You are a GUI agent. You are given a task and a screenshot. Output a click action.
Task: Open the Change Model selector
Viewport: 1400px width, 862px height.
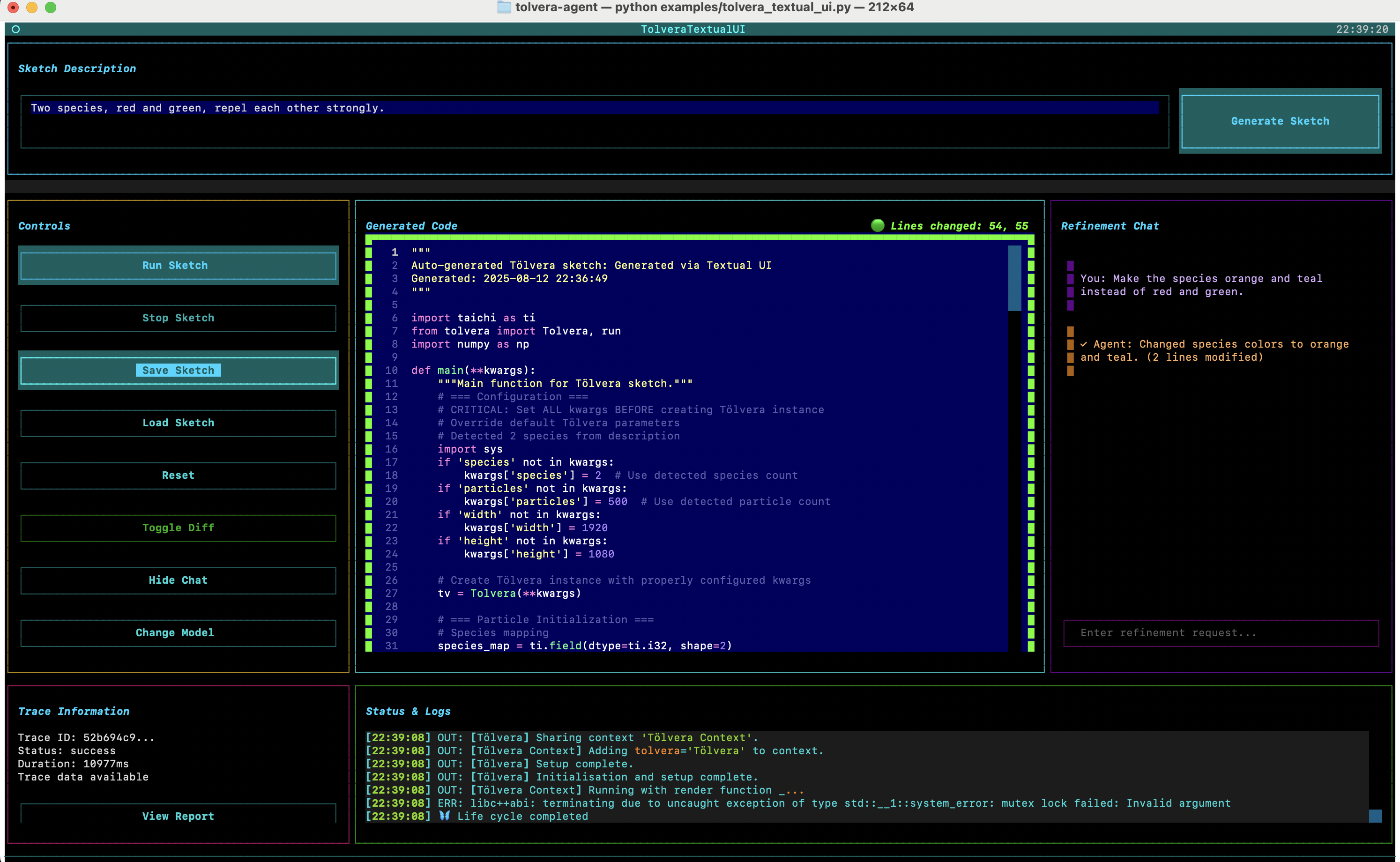[178, 633]
